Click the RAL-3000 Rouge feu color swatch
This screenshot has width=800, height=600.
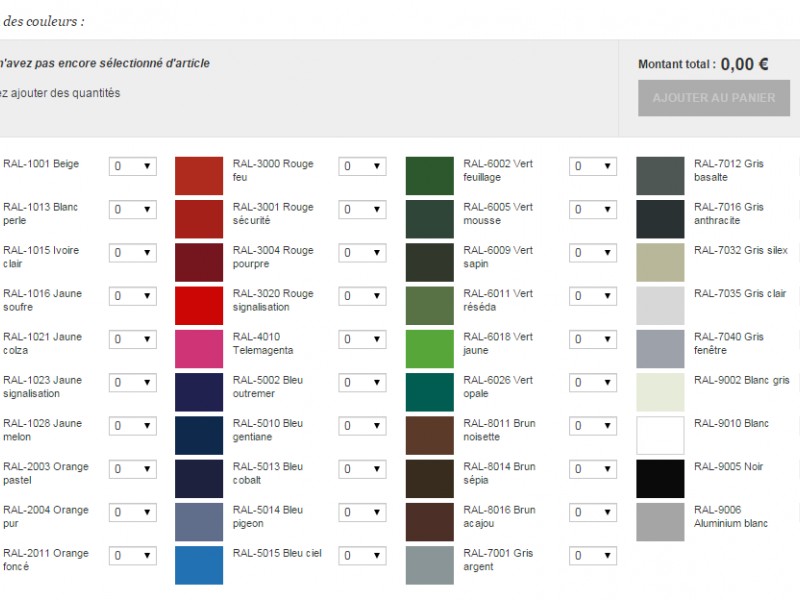tap(199, 175)
